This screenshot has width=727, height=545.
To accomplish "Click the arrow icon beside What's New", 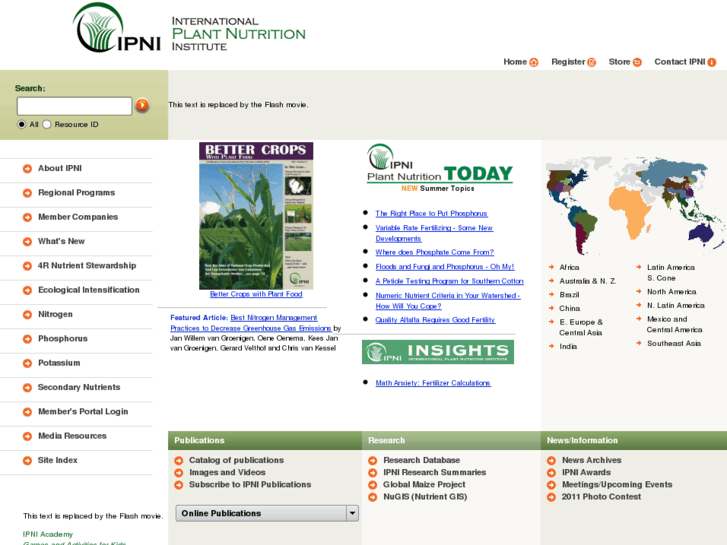I will (x=27, y=242).
